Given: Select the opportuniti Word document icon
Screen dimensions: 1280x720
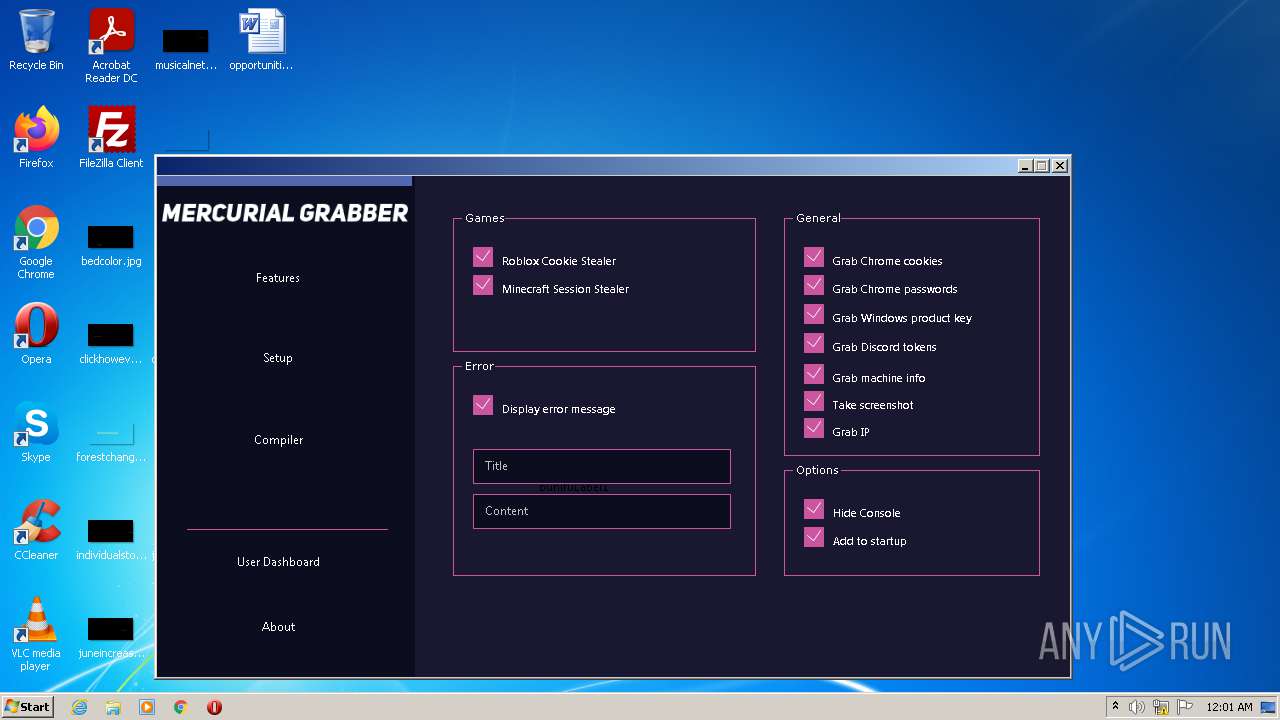Looking at the screenshot, I should point(261,40).
